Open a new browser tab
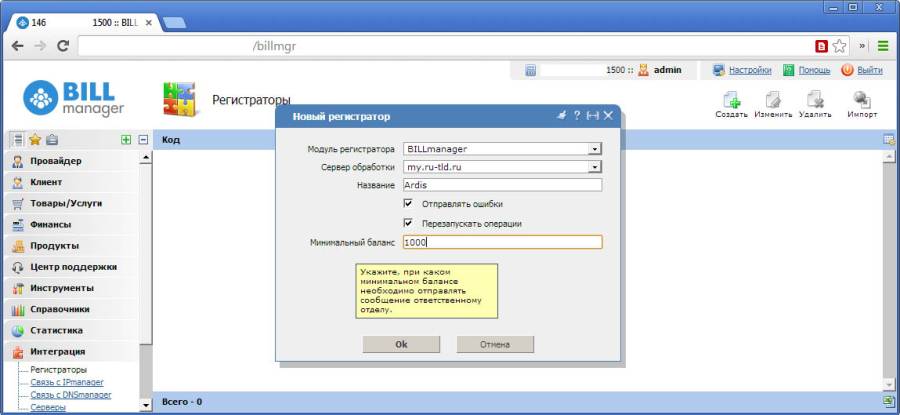The image size is (900, 415). pos(174,23)
